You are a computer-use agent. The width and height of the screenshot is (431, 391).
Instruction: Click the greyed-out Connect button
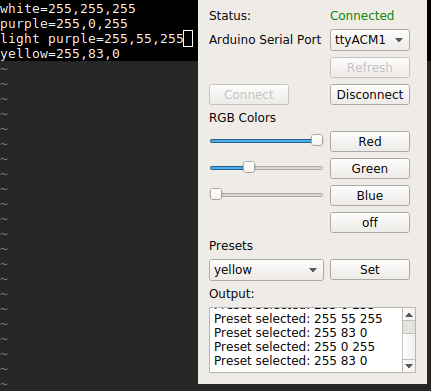pyautogui.click(x=249, y=95)
